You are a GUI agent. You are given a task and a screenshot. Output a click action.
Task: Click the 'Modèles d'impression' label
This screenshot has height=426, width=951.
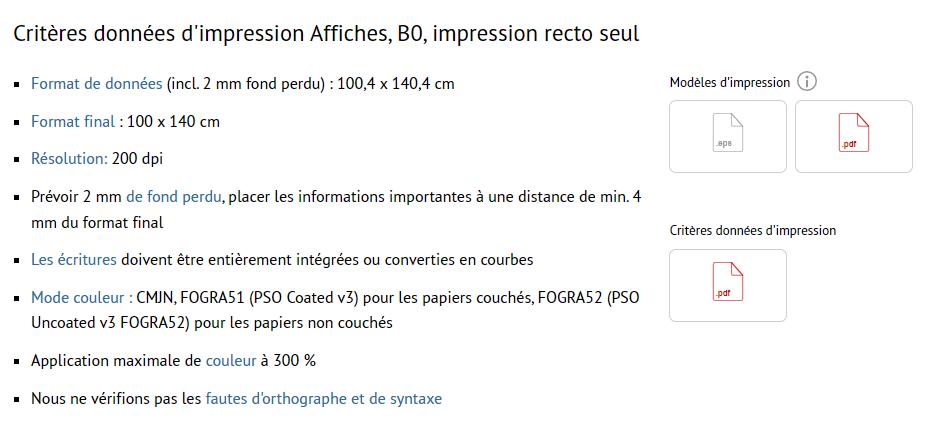pos(729,82)
